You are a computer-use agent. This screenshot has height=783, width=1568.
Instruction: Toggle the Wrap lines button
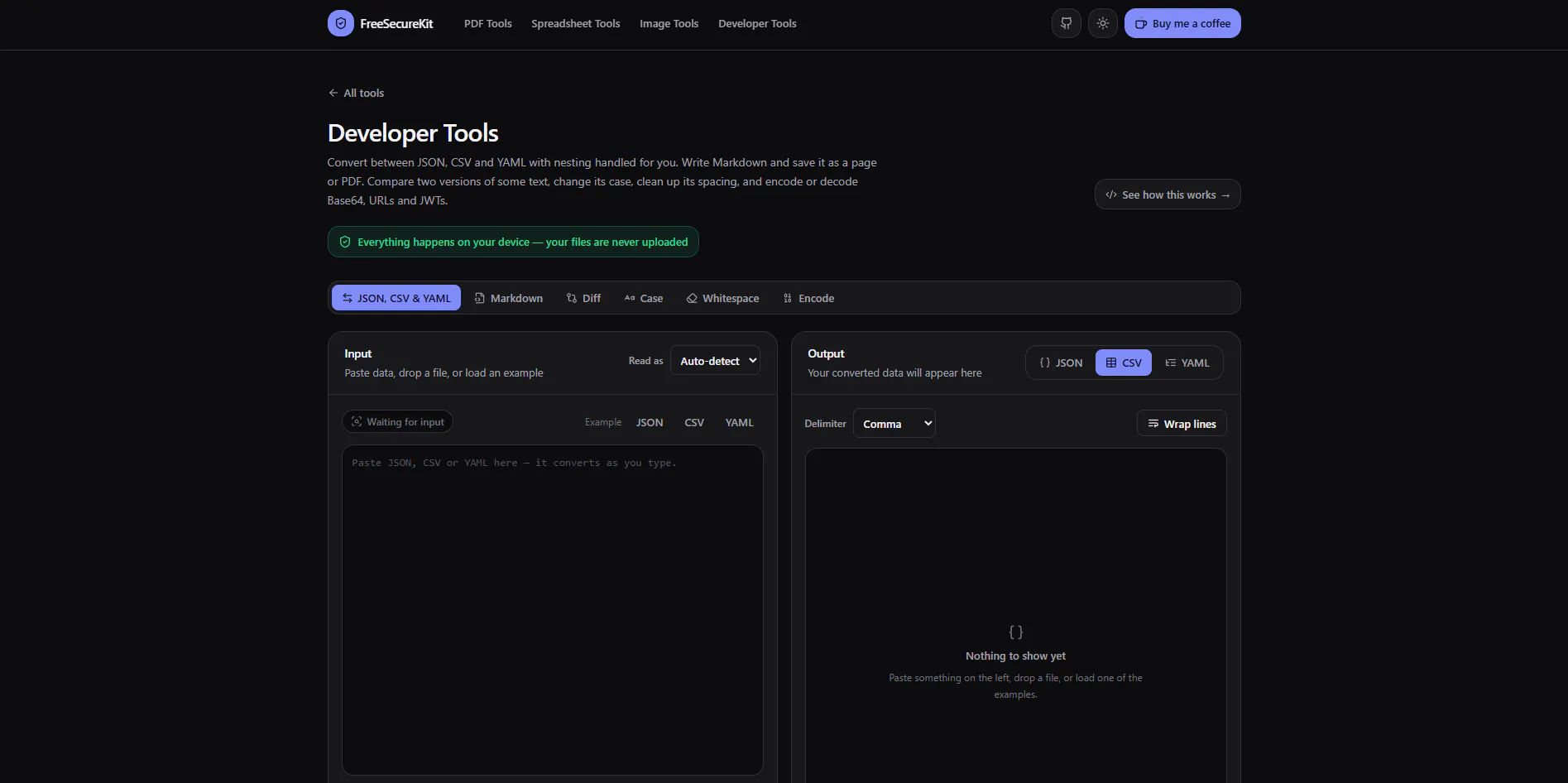click(x=1182, y=424)
